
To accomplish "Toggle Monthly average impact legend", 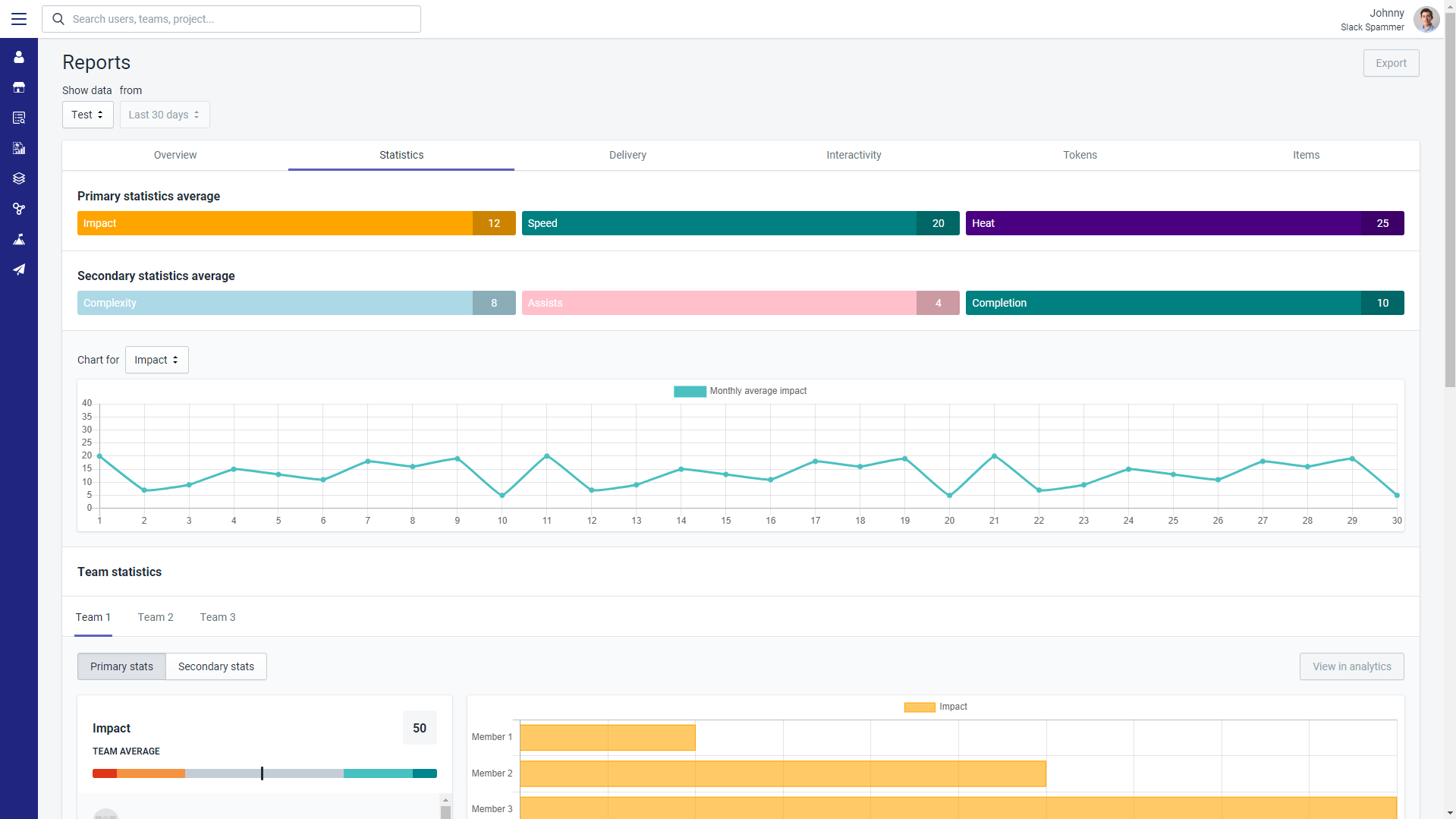I will coord(740,391).
